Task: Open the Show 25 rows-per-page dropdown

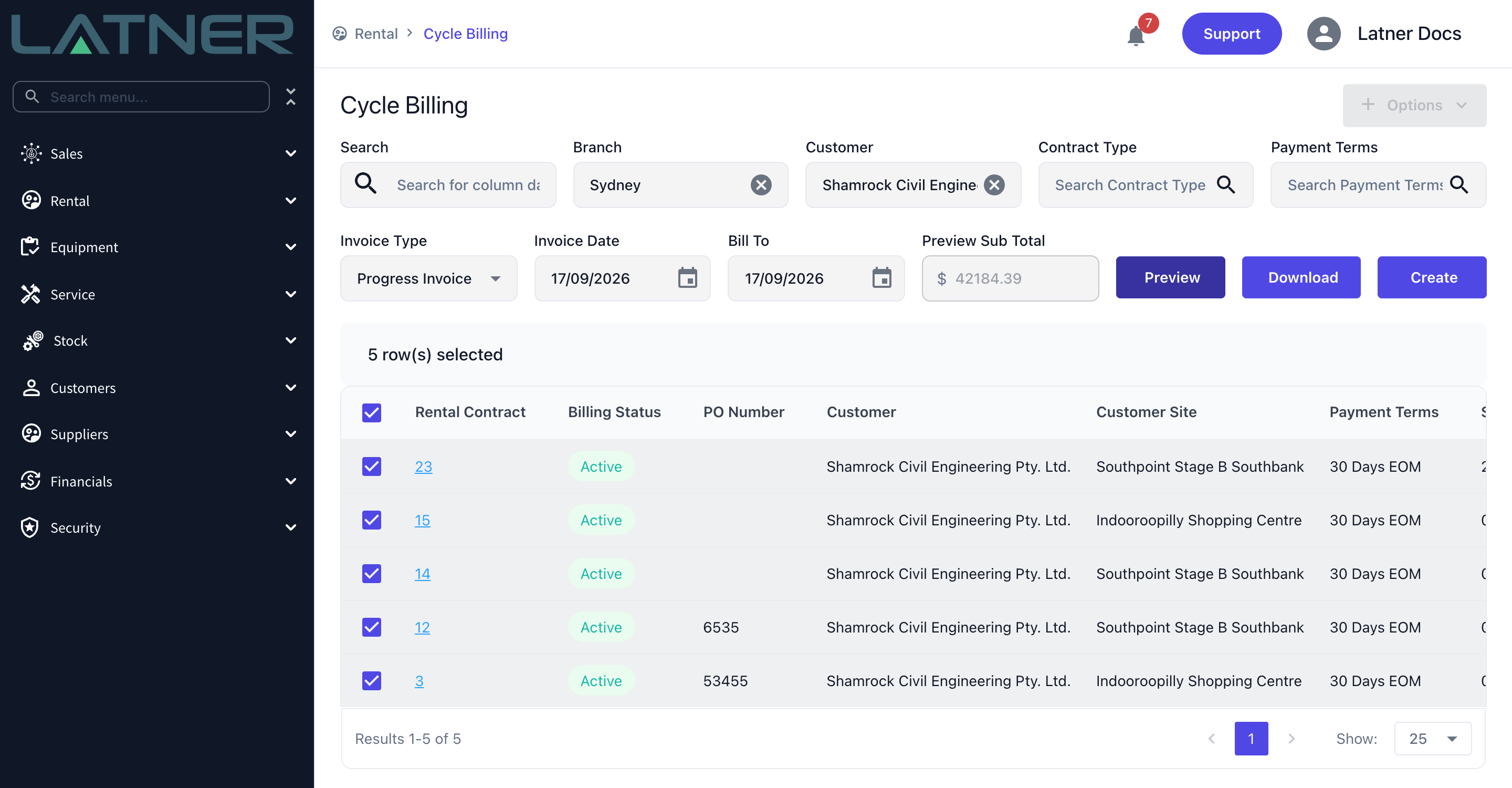Action: [x=1433, y=739]
